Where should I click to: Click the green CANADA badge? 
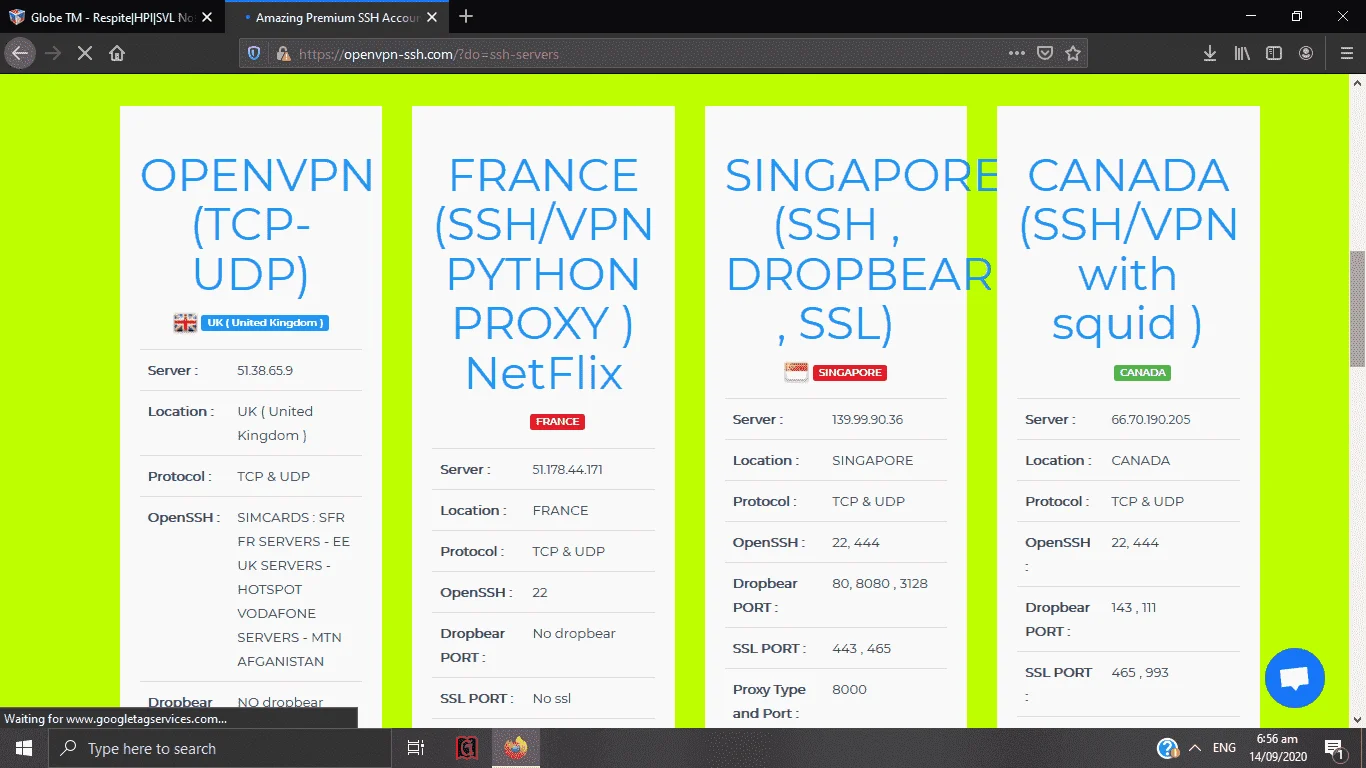[1142, 372]
